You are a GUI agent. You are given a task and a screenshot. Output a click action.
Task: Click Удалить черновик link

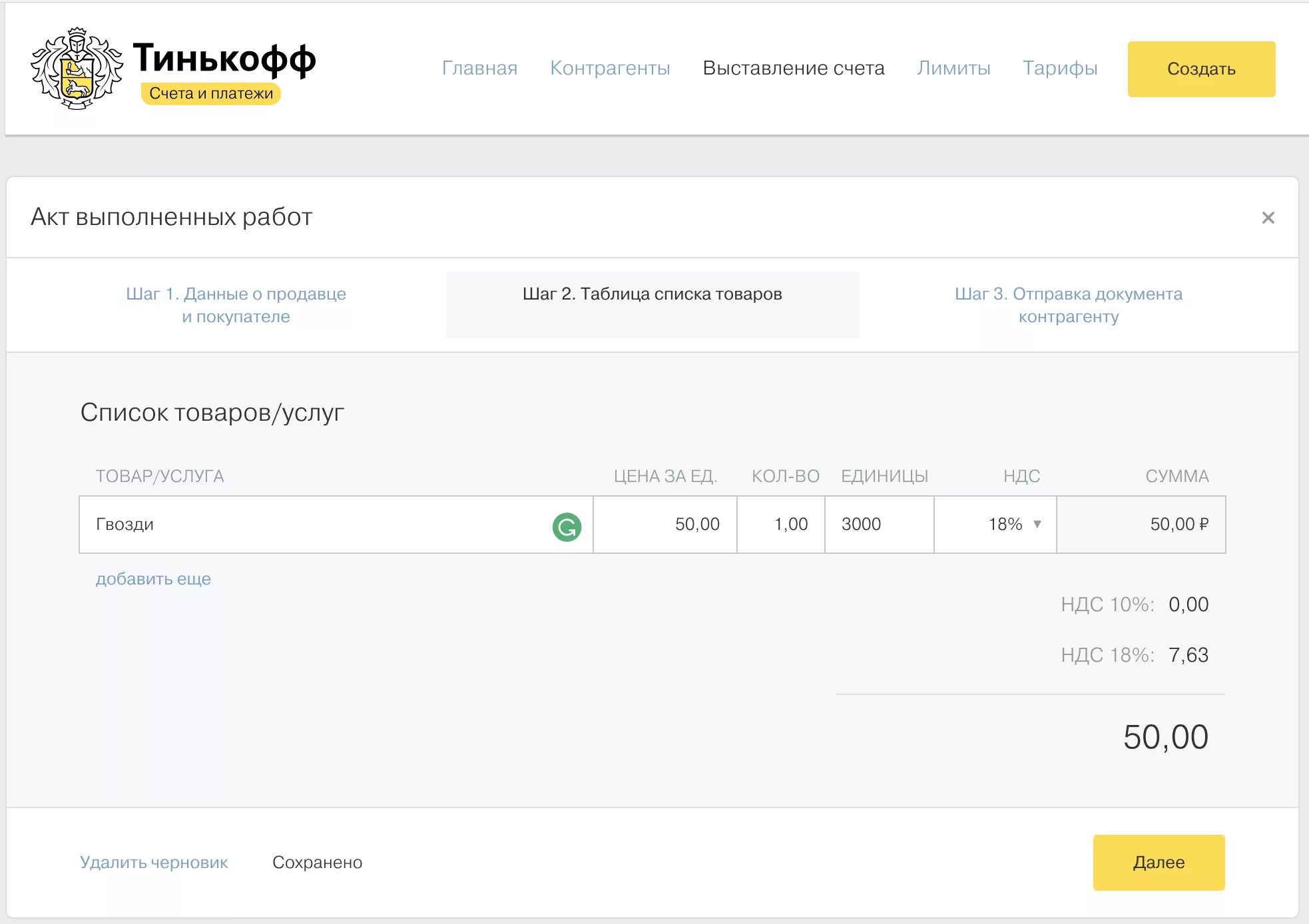pyautogui.click(x=154, y=862)
